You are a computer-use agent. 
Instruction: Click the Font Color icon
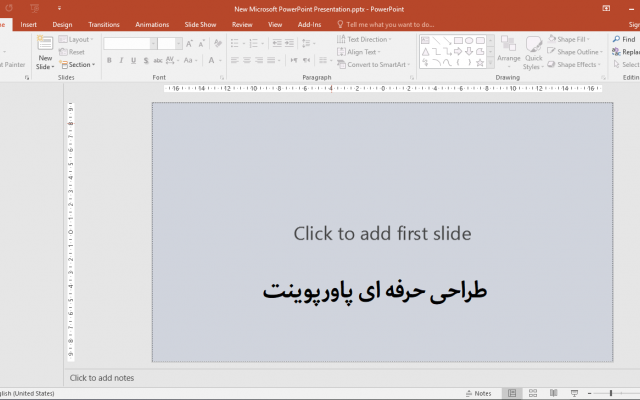(x=211, y=60)
